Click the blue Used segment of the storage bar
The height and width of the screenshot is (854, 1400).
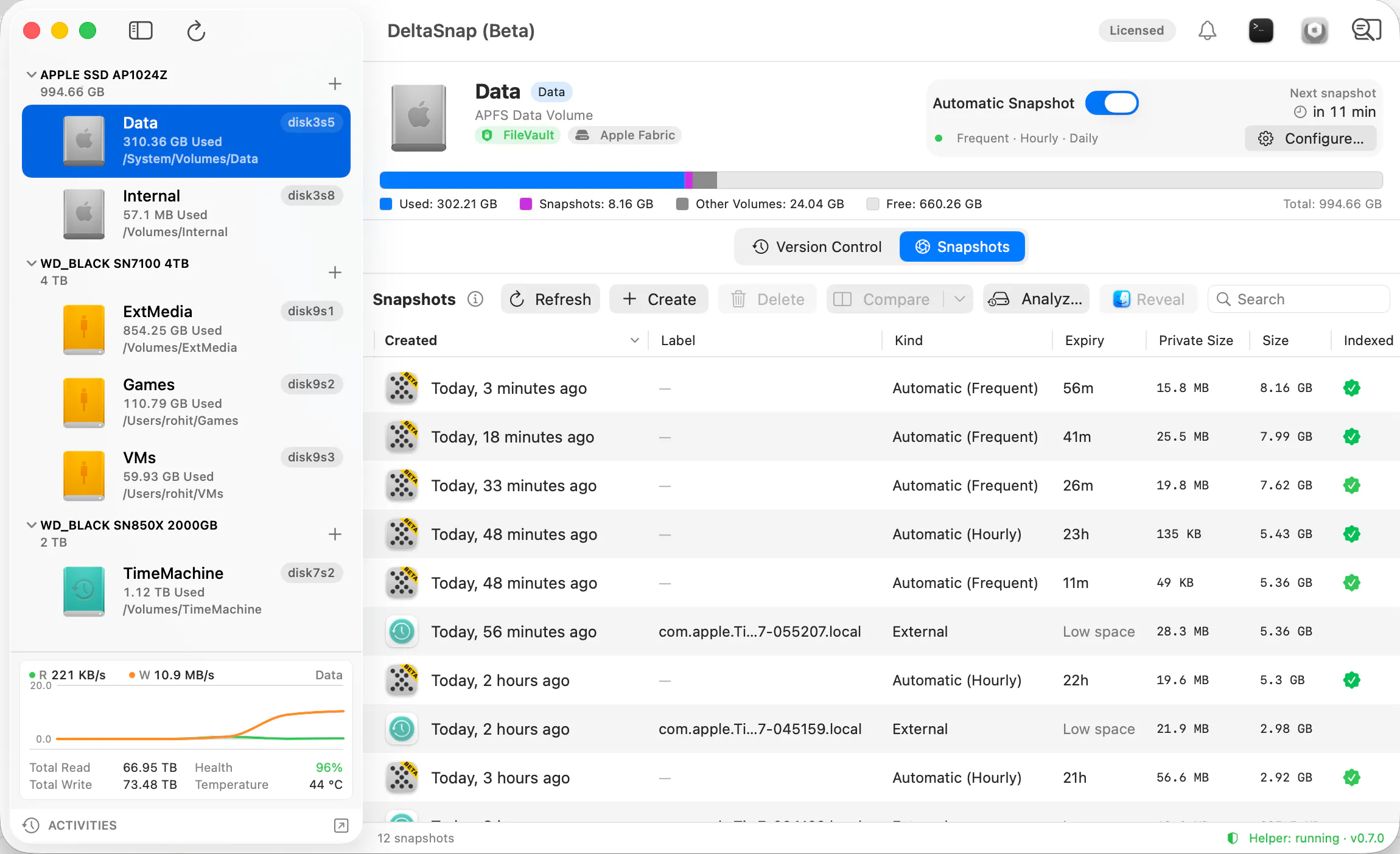[532, 180]
